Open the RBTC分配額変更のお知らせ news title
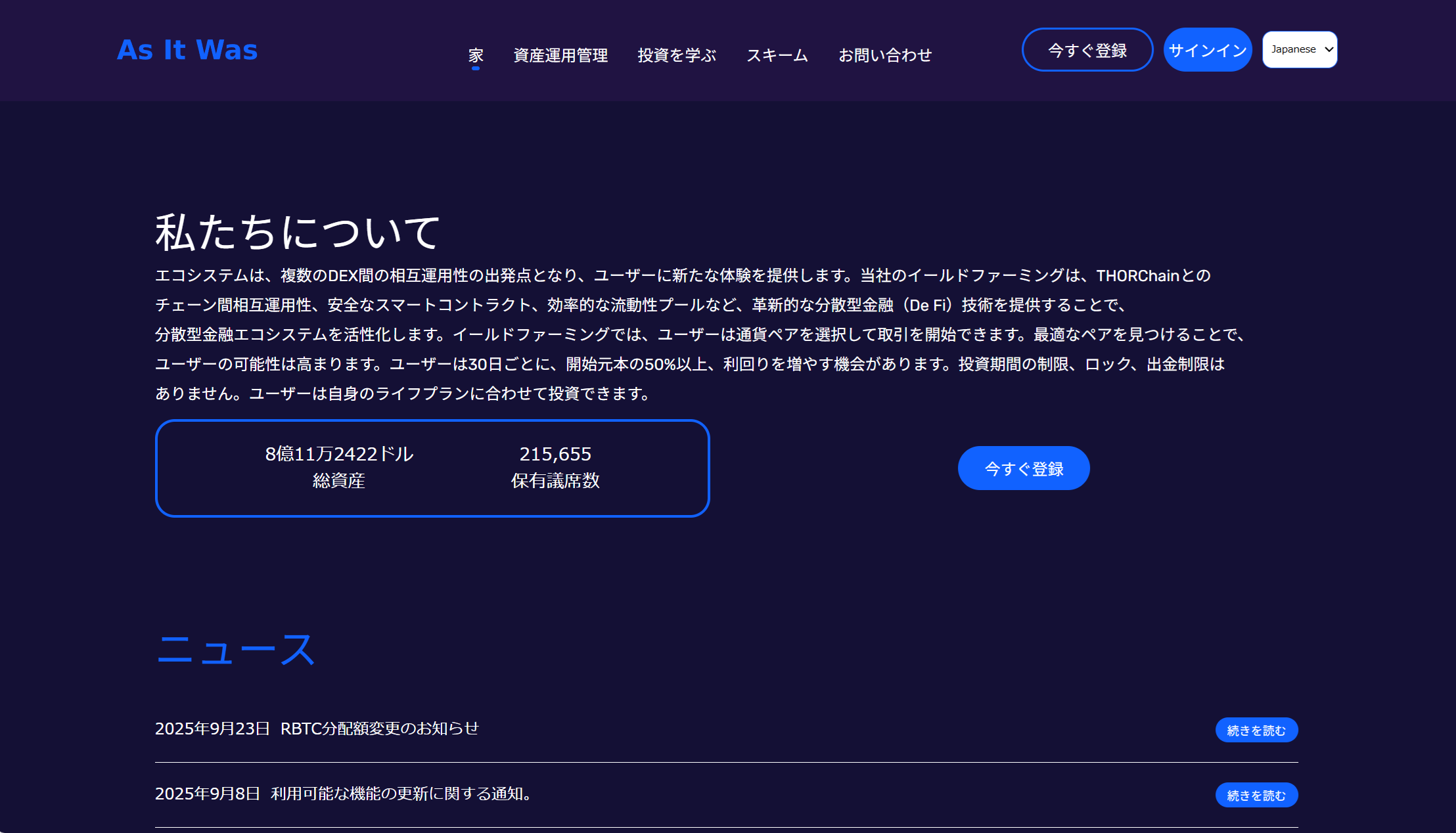1456x833 pixels. (379, 729)
